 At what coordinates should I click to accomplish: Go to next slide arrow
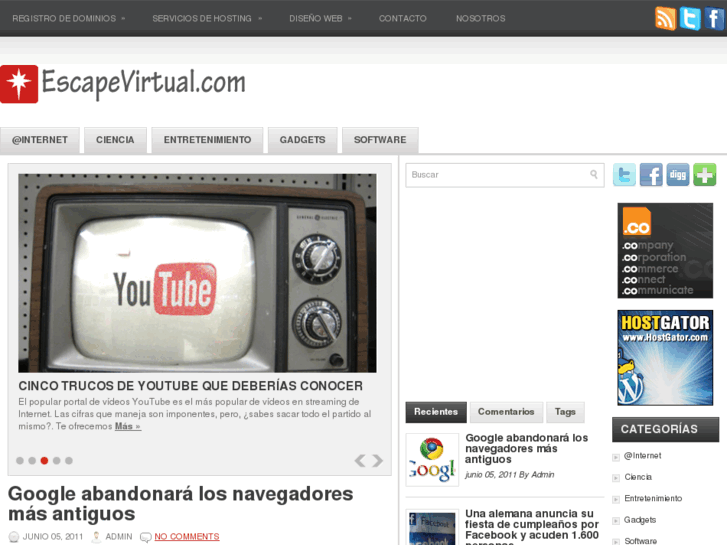[378, 461]
